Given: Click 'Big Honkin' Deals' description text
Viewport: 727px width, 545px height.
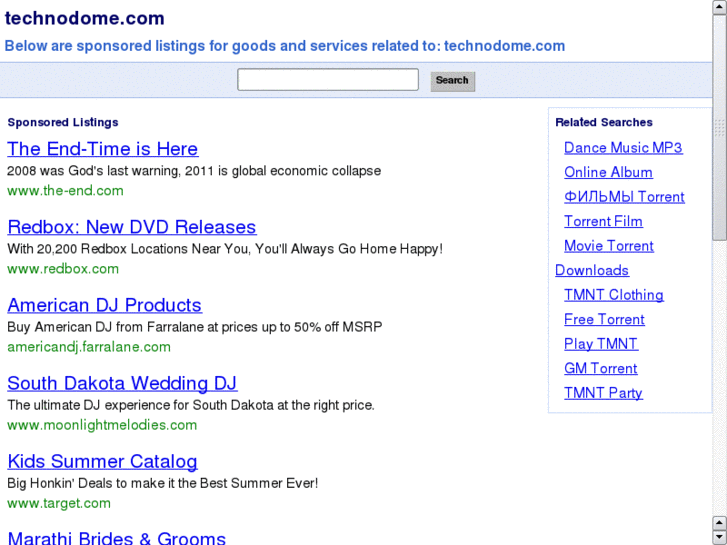Looking at the screenshot, I should pos(163,483).
